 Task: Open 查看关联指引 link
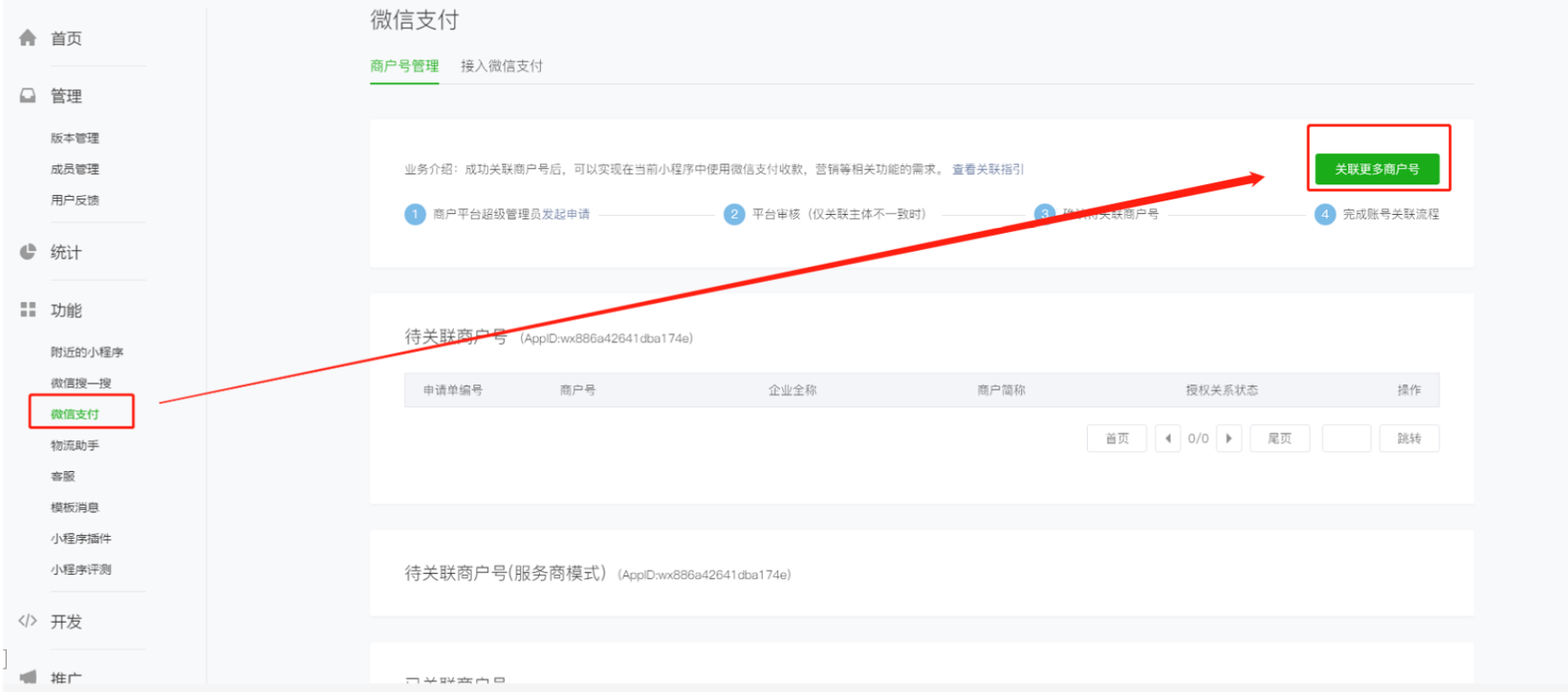click(988, 169)
